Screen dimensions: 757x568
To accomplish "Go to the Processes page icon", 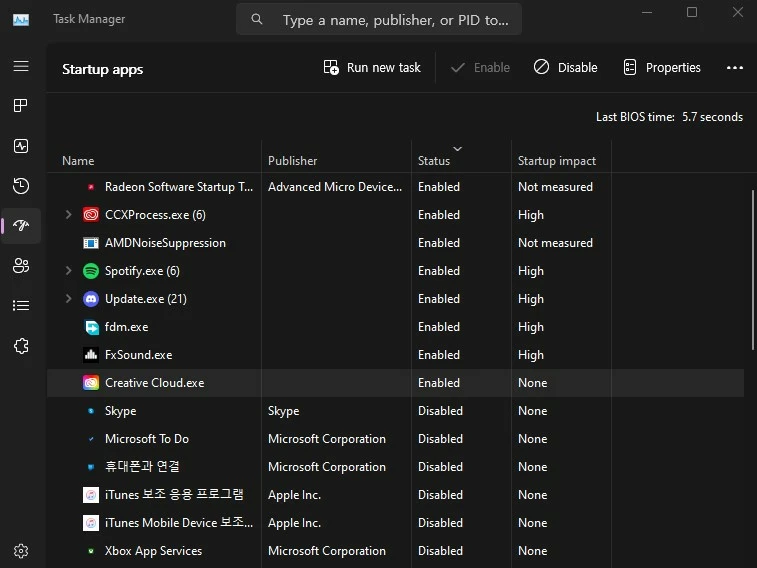I will pyautogui.click(x=21, y=105).
